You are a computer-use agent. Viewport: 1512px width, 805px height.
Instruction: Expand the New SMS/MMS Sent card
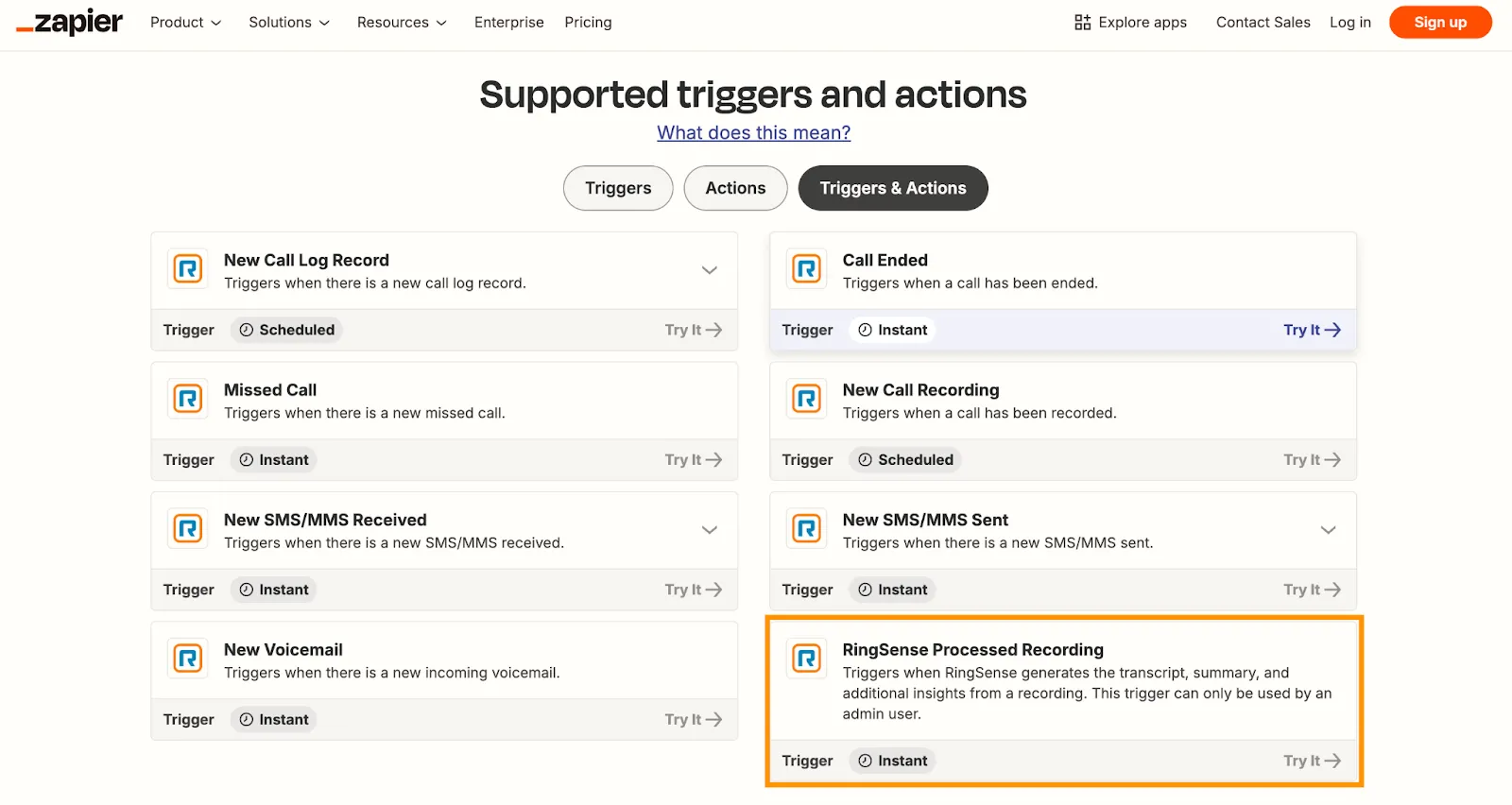1328,530
